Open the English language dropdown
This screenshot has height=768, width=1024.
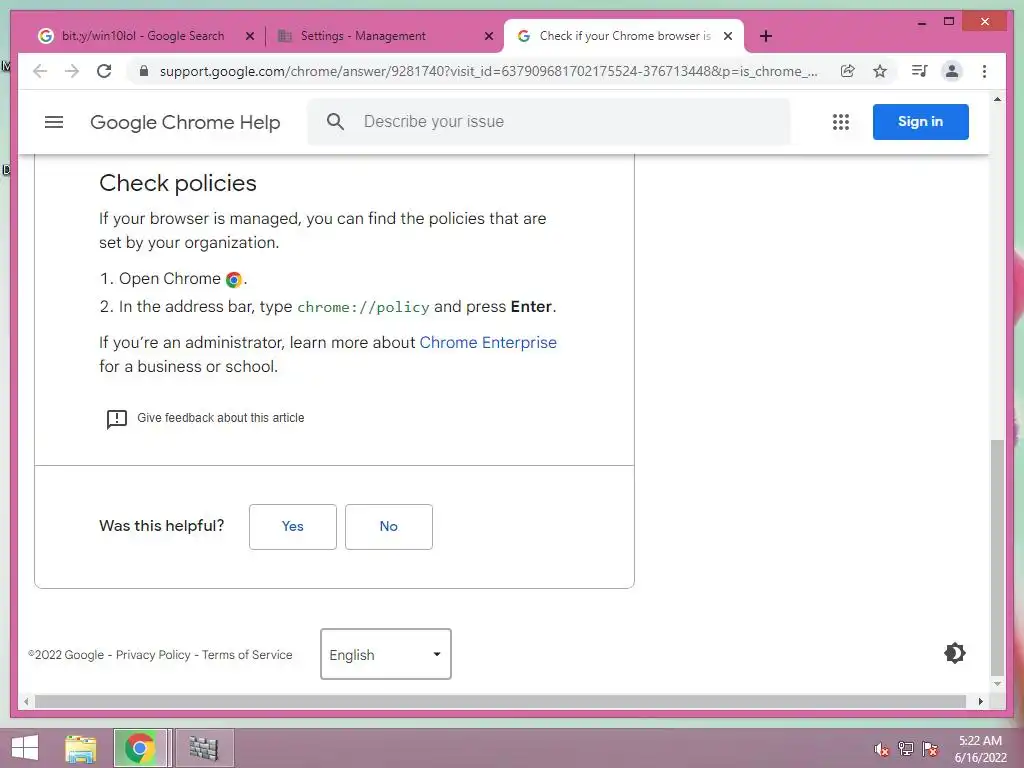click(385, 654)
